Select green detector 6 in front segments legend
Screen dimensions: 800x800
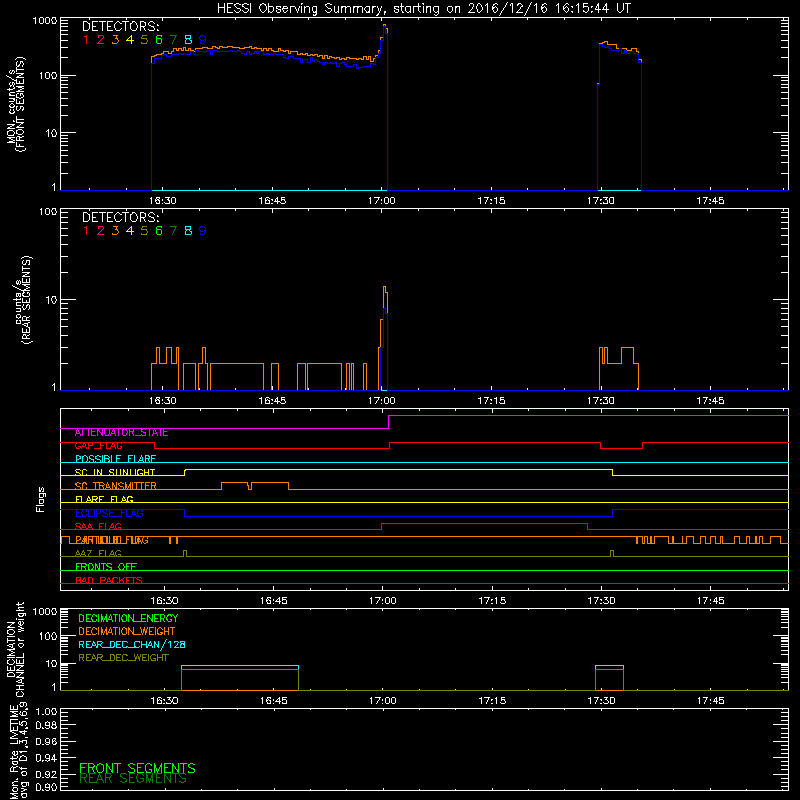pyautogui.click(x=159, y=39)
